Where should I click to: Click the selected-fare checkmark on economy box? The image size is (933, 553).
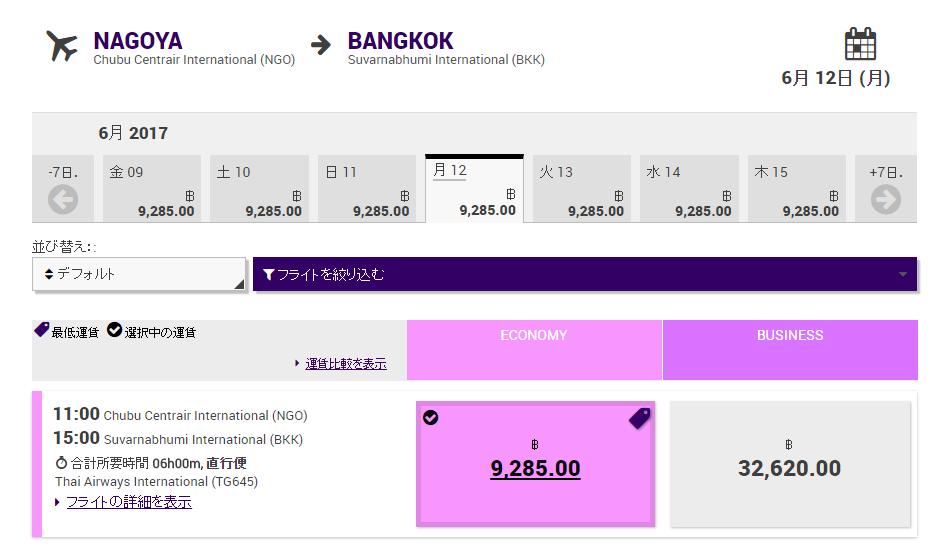click(x=431, y=417)
